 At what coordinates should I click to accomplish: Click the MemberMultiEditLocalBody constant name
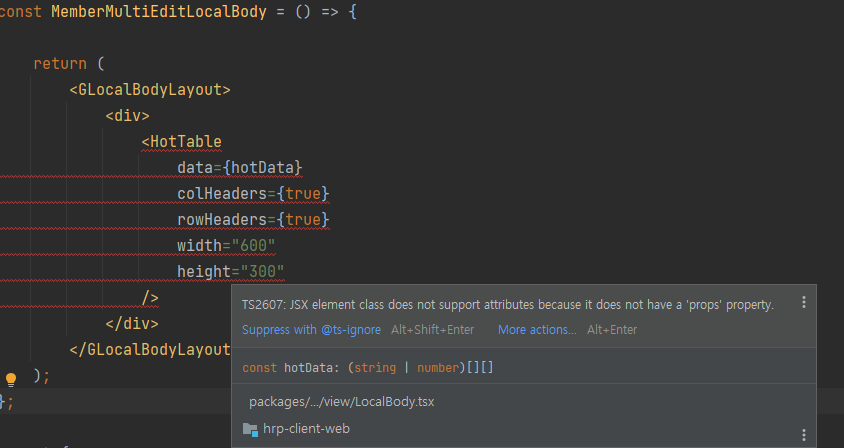(159, 11)
